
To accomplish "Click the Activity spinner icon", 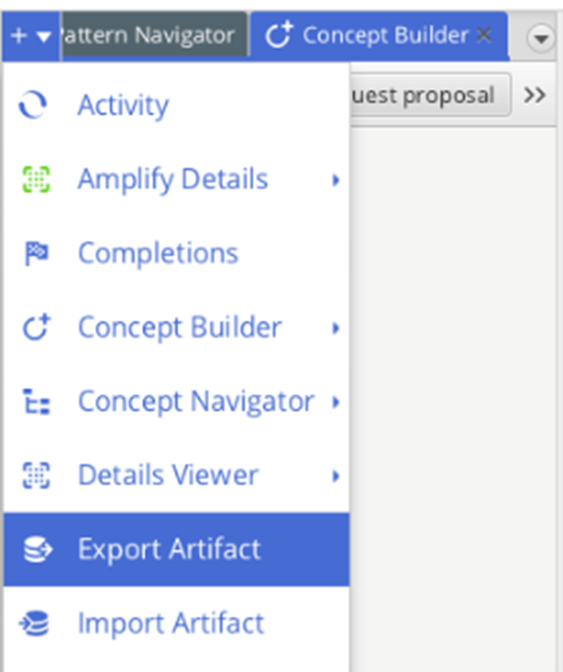I will pos(33,105).
